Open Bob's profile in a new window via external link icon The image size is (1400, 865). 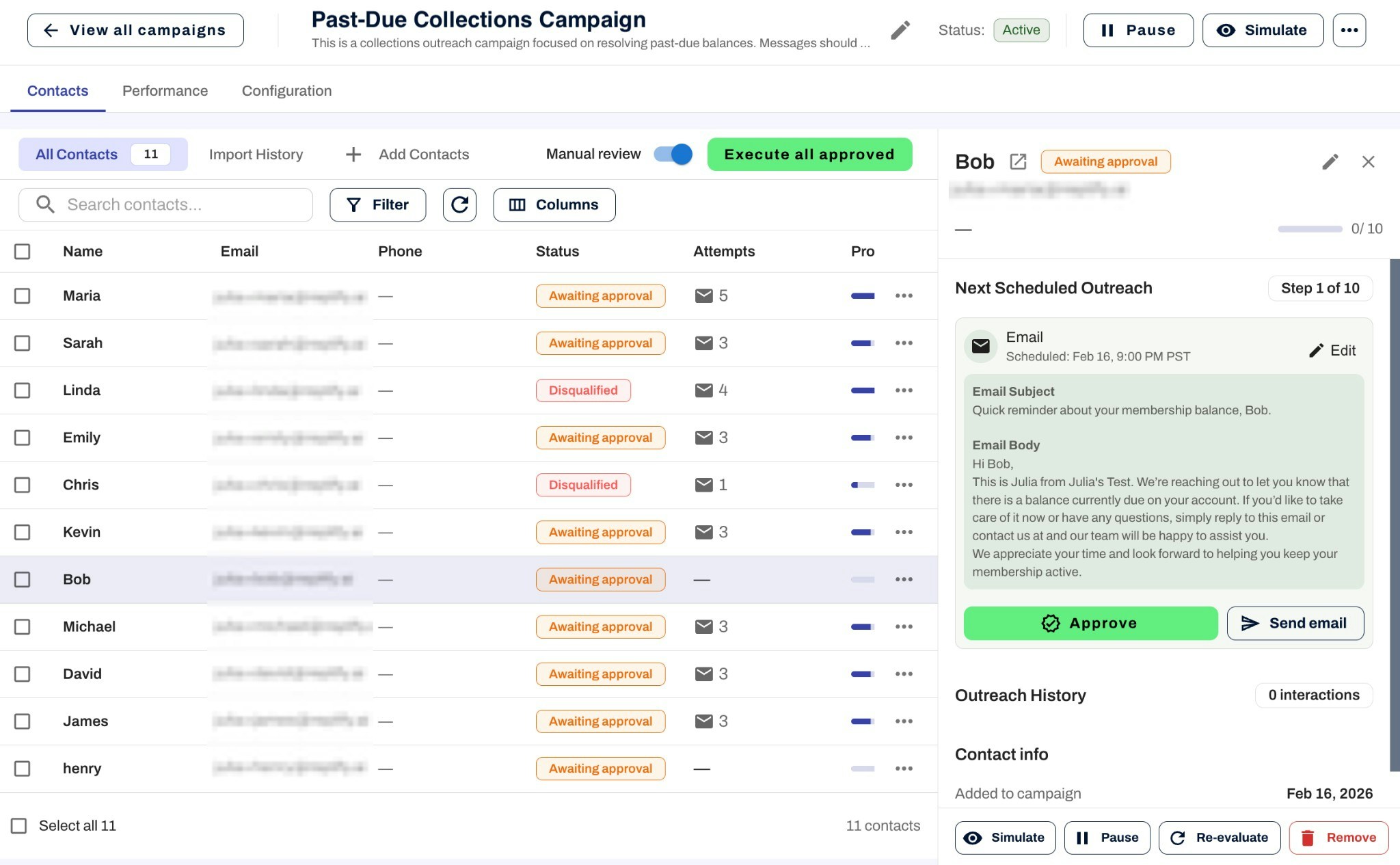click(x=1018, y=161)
